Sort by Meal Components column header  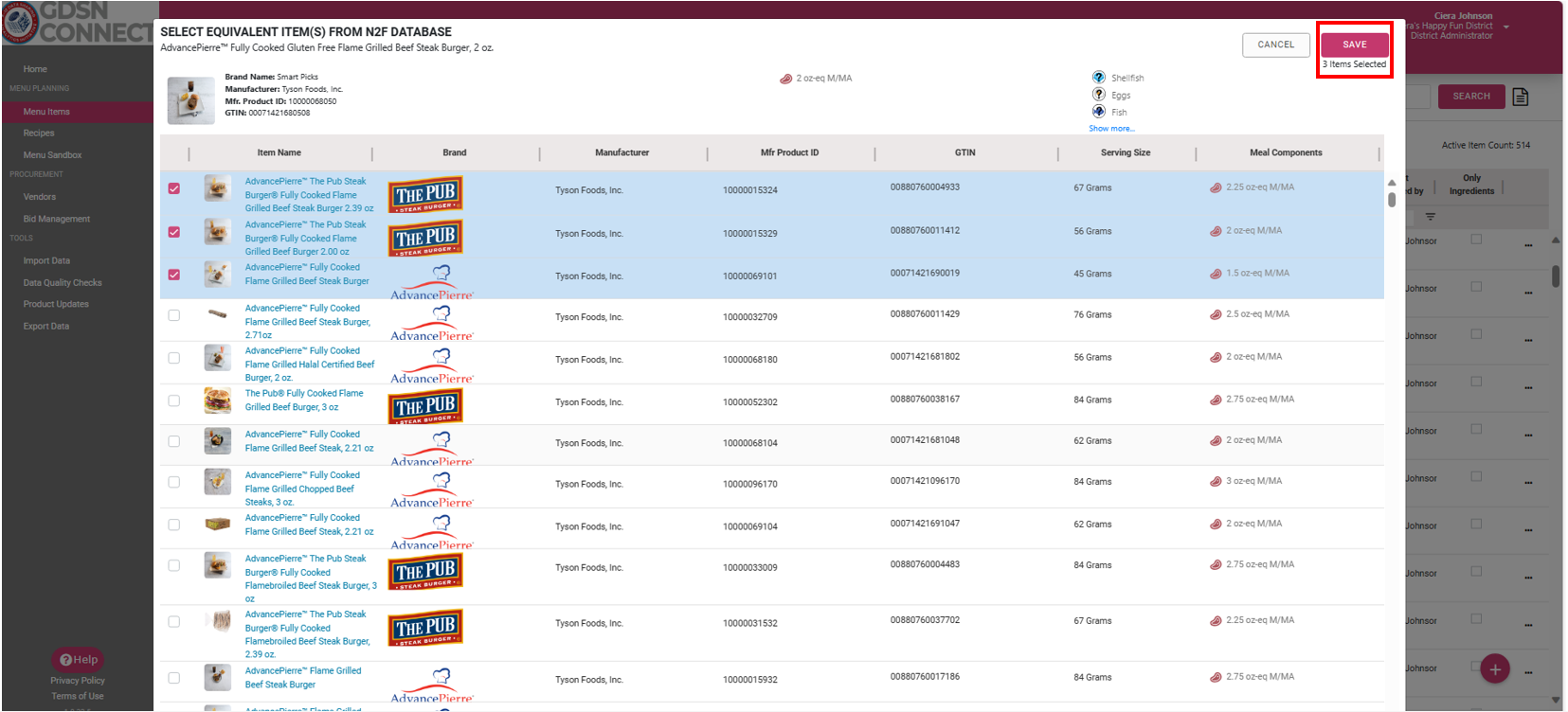1286,152
